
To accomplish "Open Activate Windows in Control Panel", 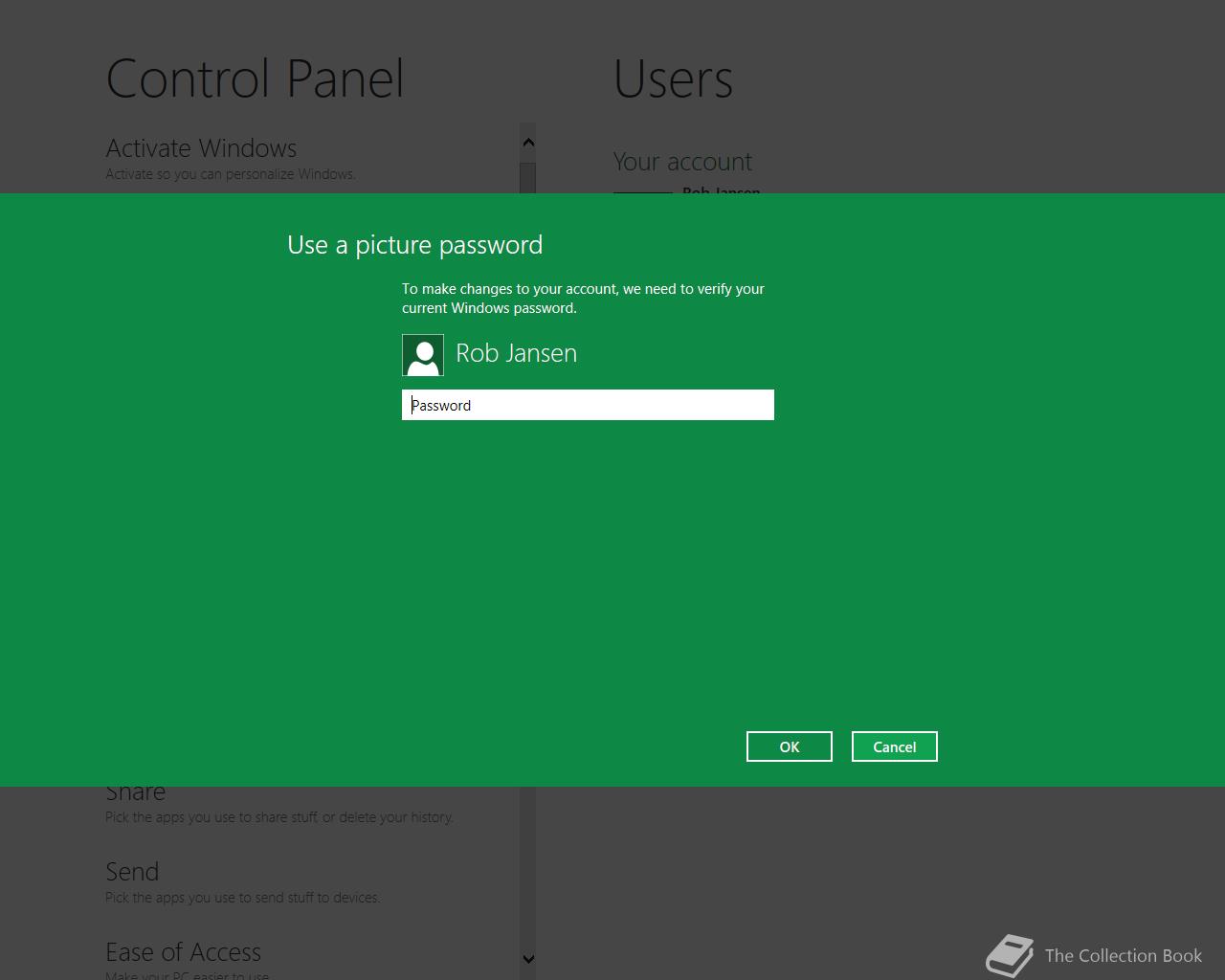I will click(x=201, y=148).
